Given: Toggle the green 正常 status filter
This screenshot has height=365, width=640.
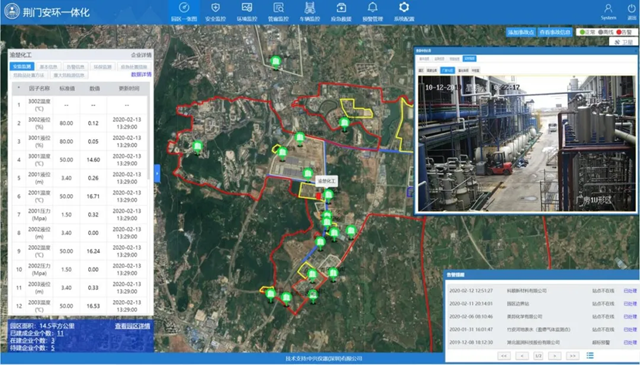Looking at the screenshot, I should click(587, 32).
